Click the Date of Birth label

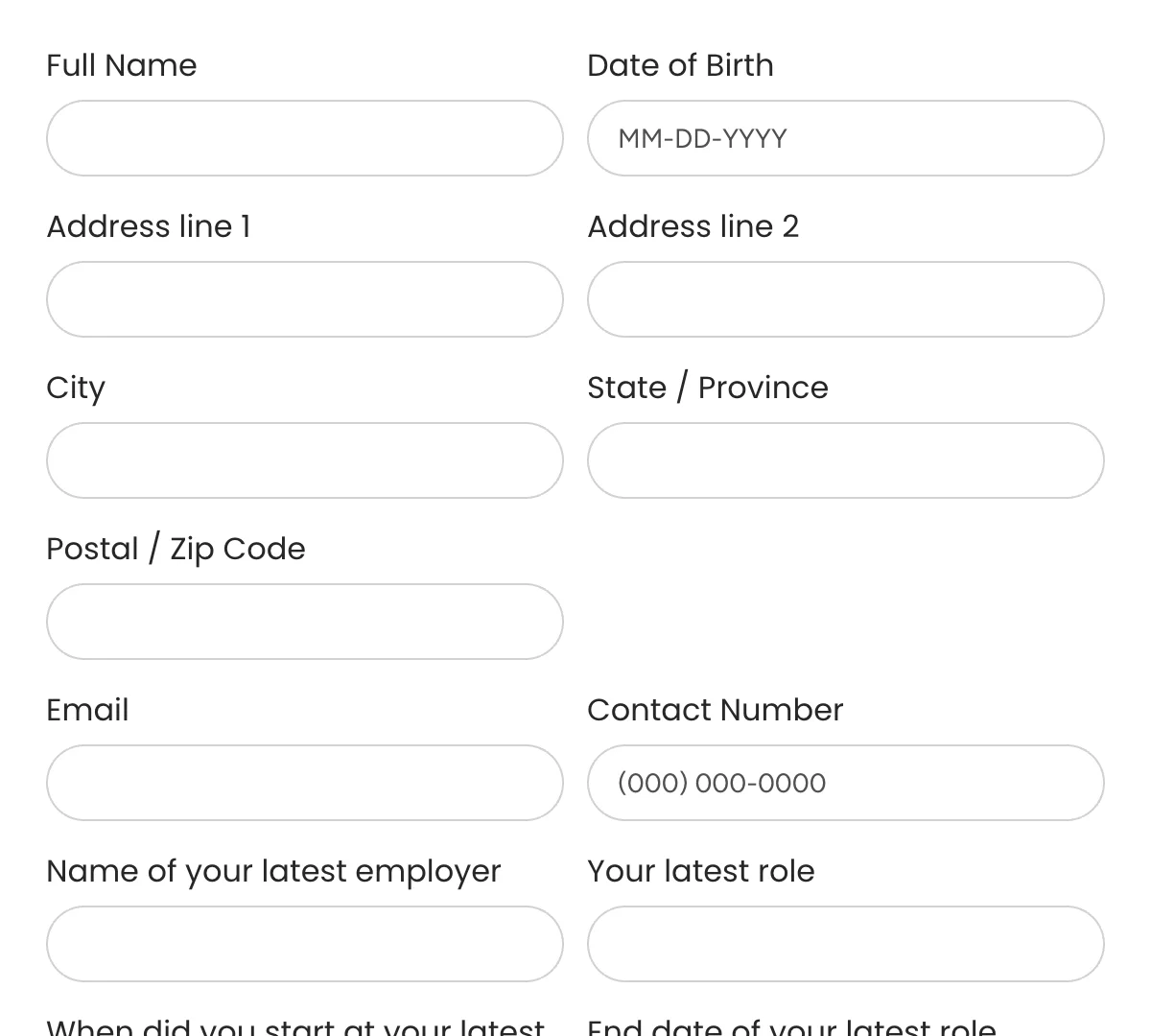coord(680,65)
